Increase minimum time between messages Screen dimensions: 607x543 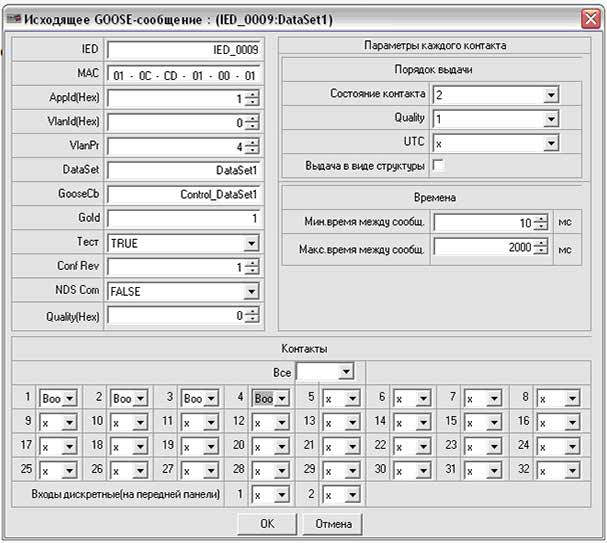pyautogui.click(x=541, y=218)
